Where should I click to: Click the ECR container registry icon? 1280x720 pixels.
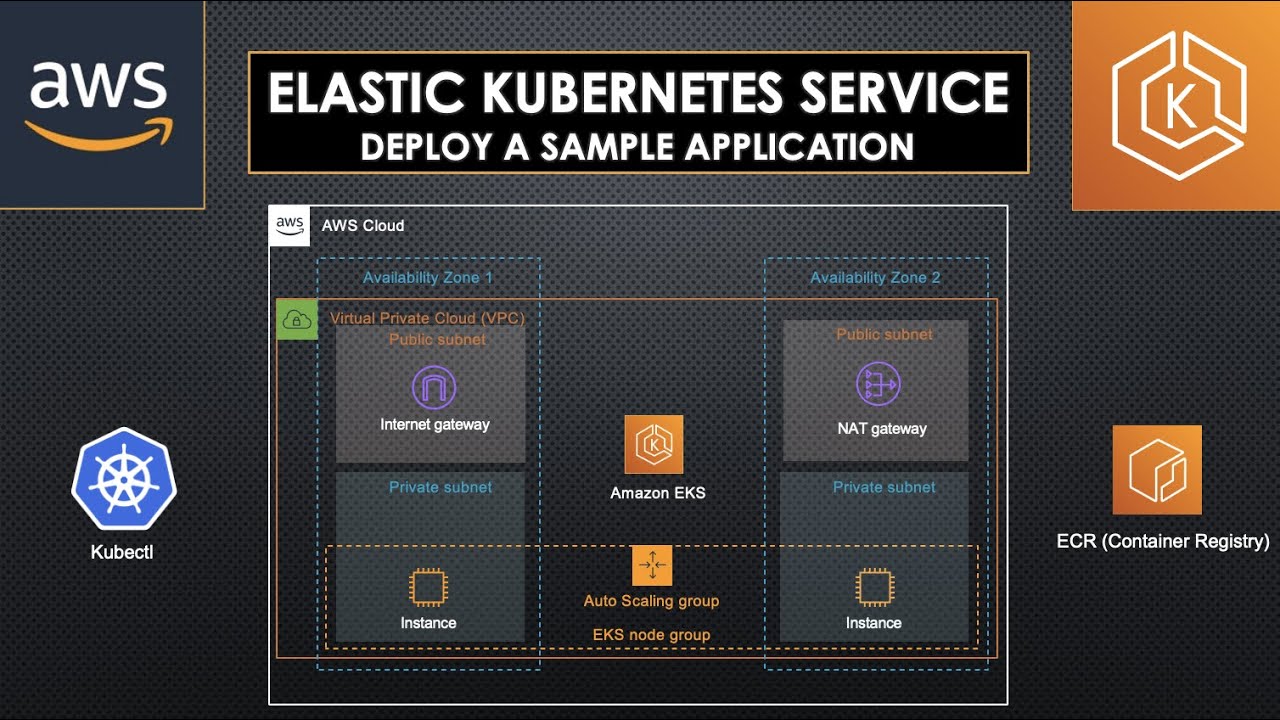(x=1157, y=470)
